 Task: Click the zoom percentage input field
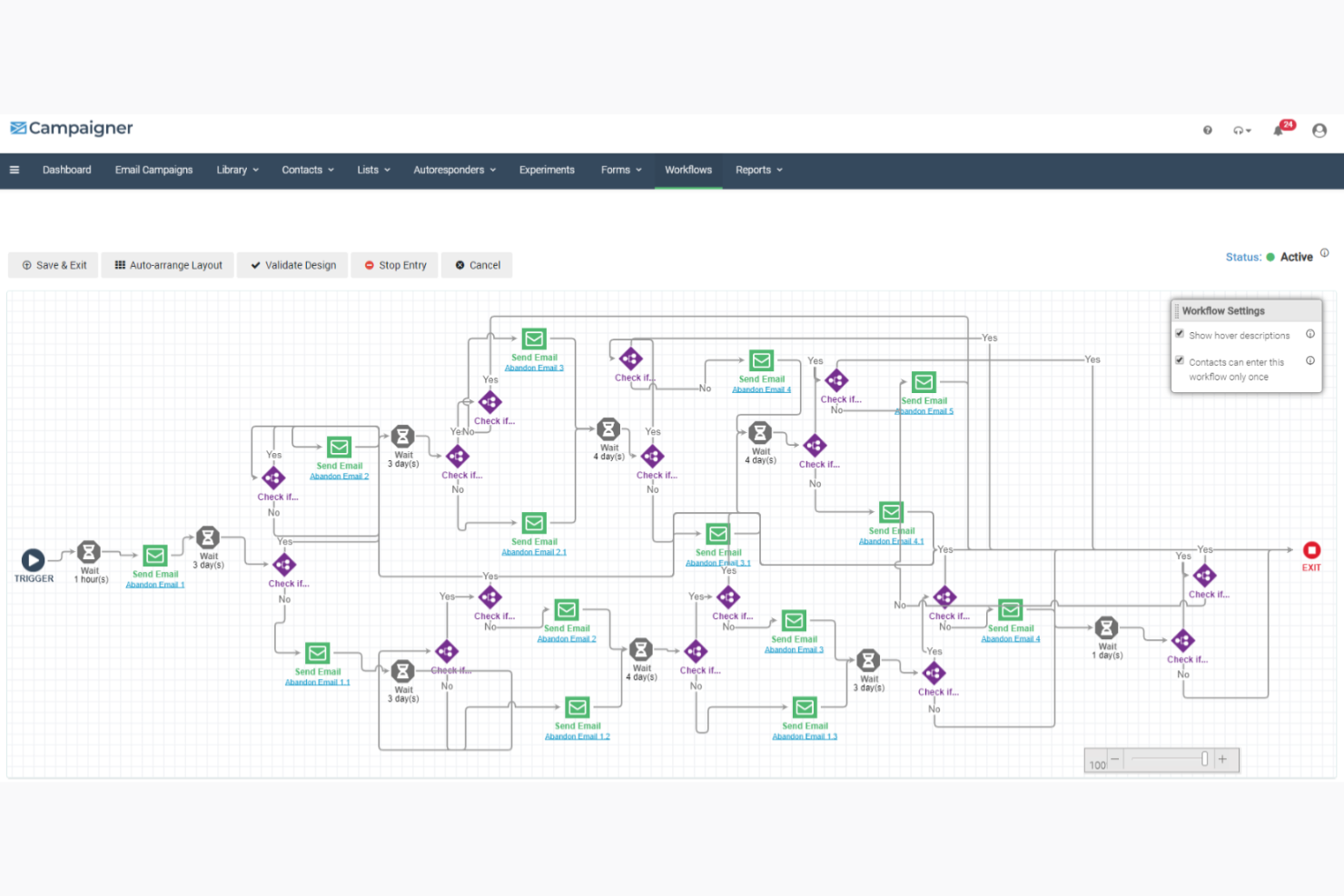tap(1097, 764)
